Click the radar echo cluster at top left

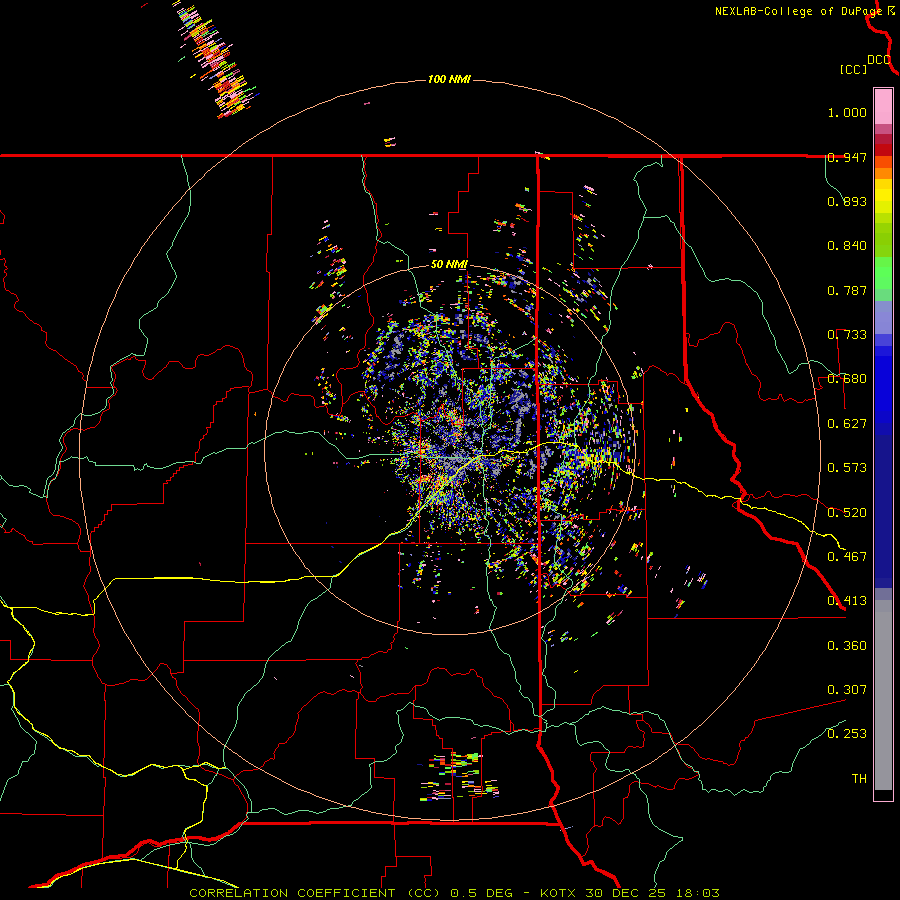215,59
